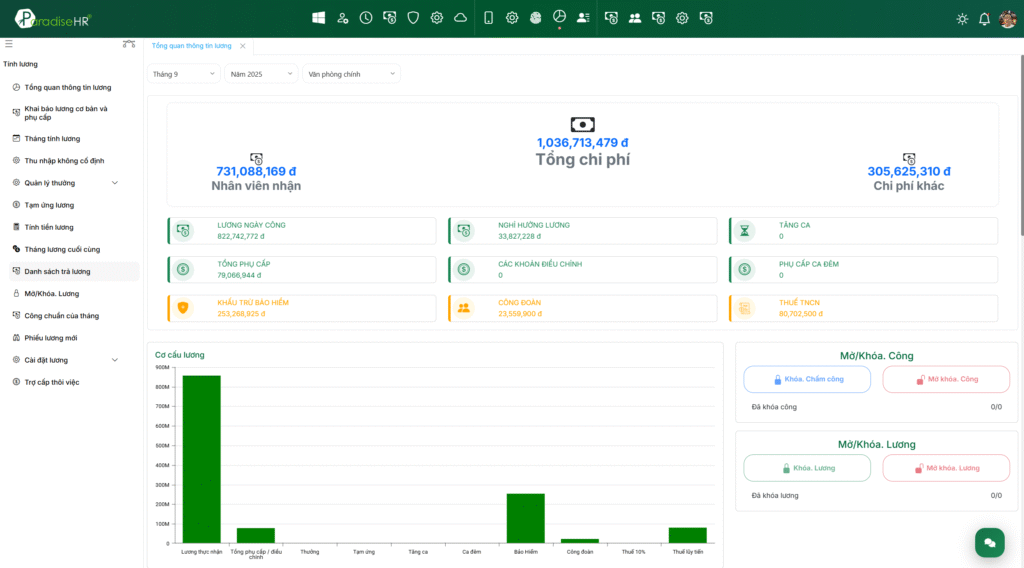Click the Tổng chi phí cash icon
This screenshot has height=568, width=1024.
coord(583,125)
